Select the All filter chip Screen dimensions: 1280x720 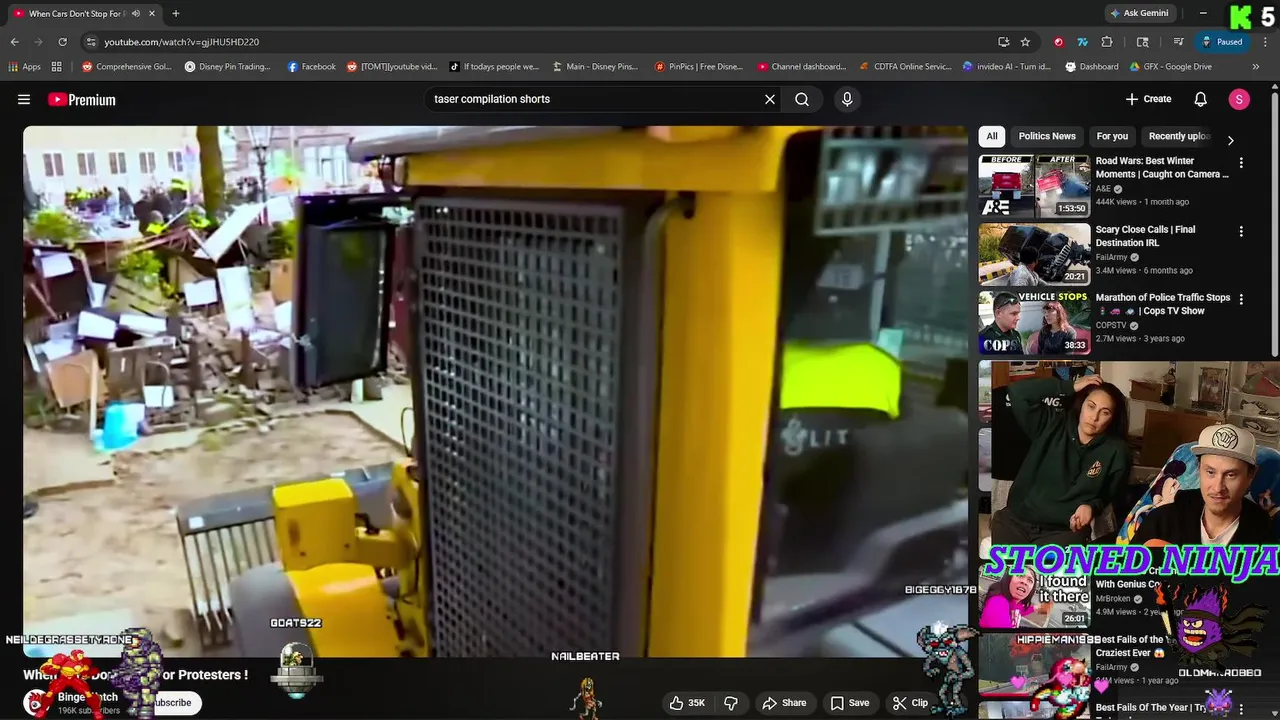click(992, 136)
